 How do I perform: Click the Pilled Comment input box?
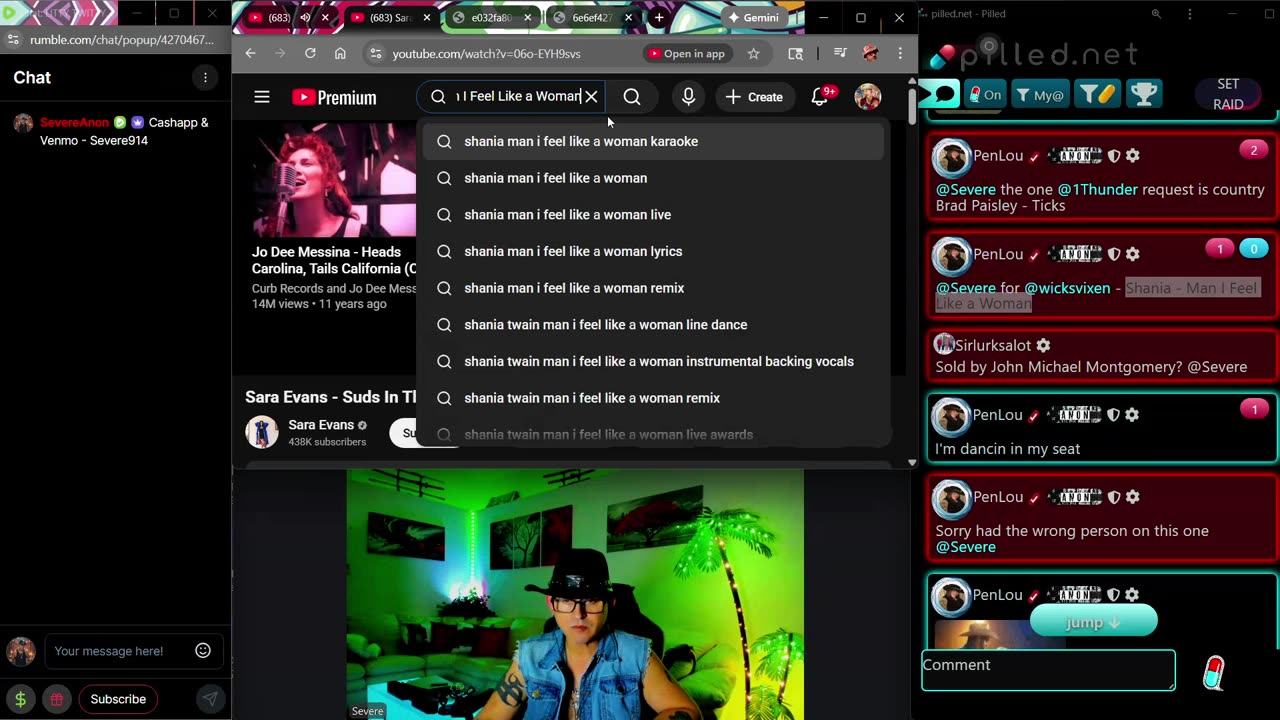(x=1048, y=670)
